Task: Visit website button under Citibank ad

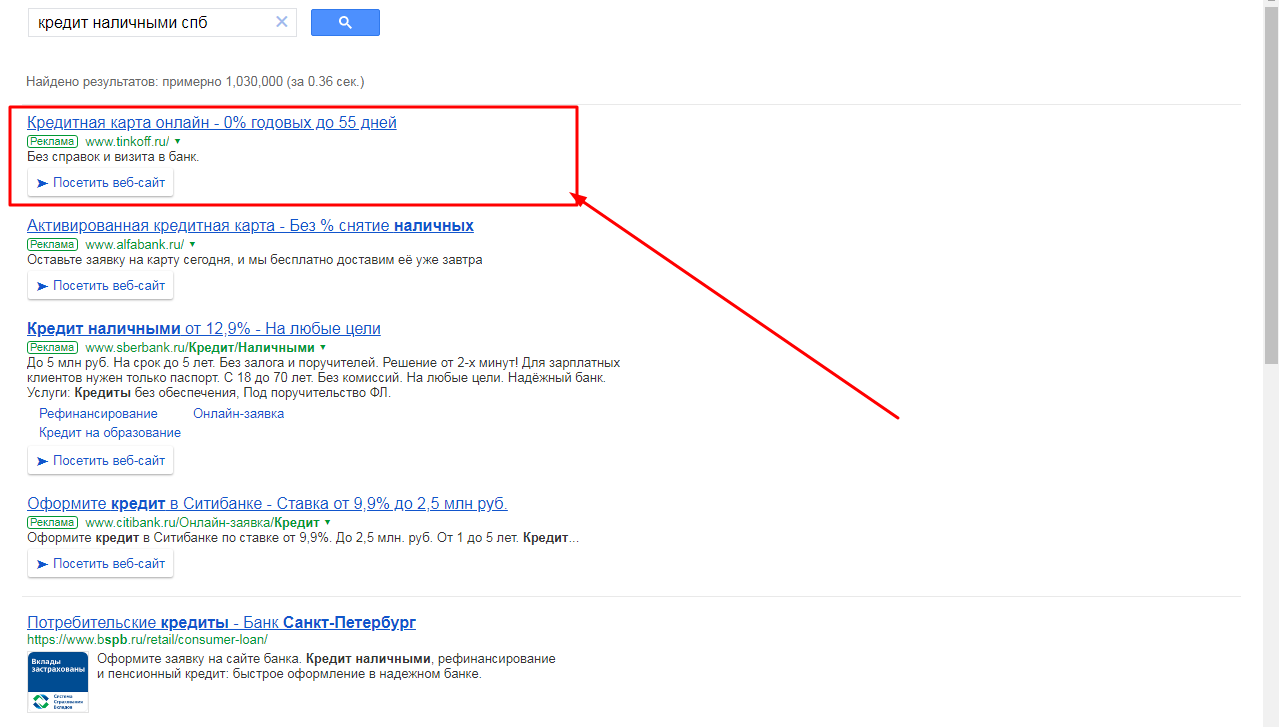Action: pos(100,564)
